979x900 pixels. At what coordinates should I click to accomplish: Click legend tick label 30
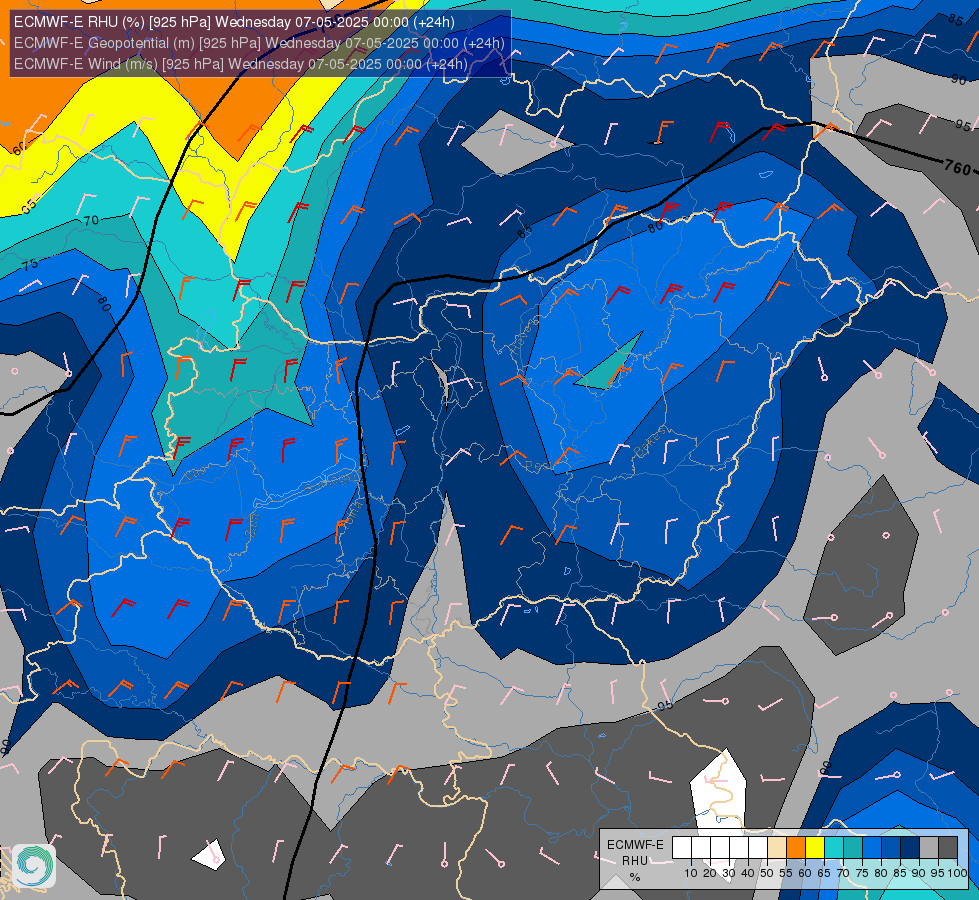(x=729, y=873)
